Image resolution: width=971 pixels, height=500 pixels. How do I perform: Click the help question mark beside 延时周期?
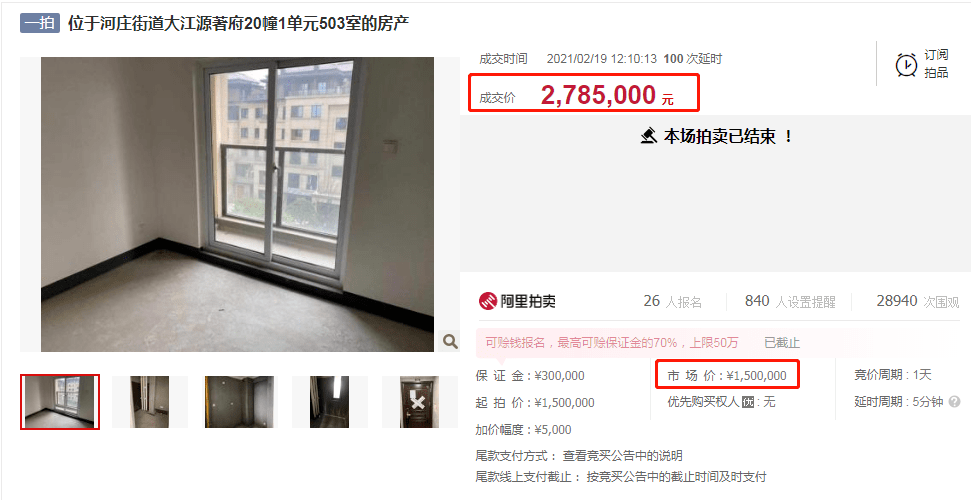[954, 402]
